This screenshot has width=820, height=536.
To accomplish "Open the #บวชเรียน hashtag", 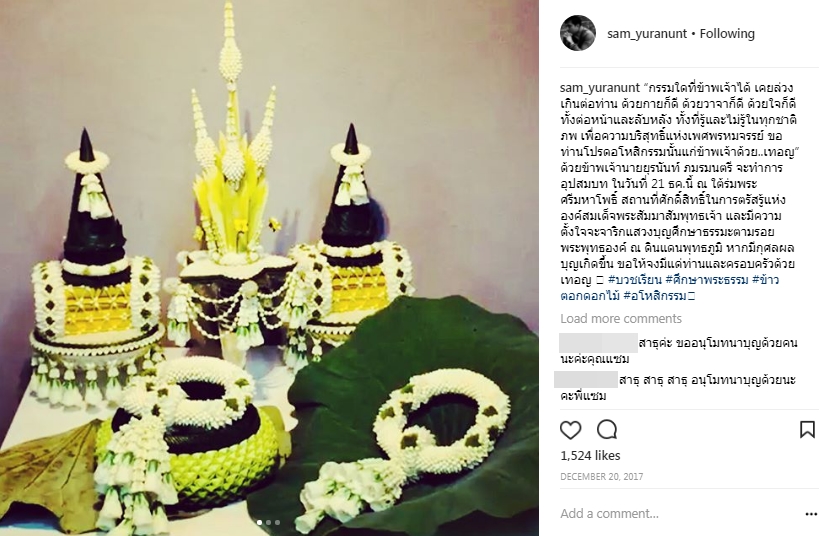I will (635, 280).
